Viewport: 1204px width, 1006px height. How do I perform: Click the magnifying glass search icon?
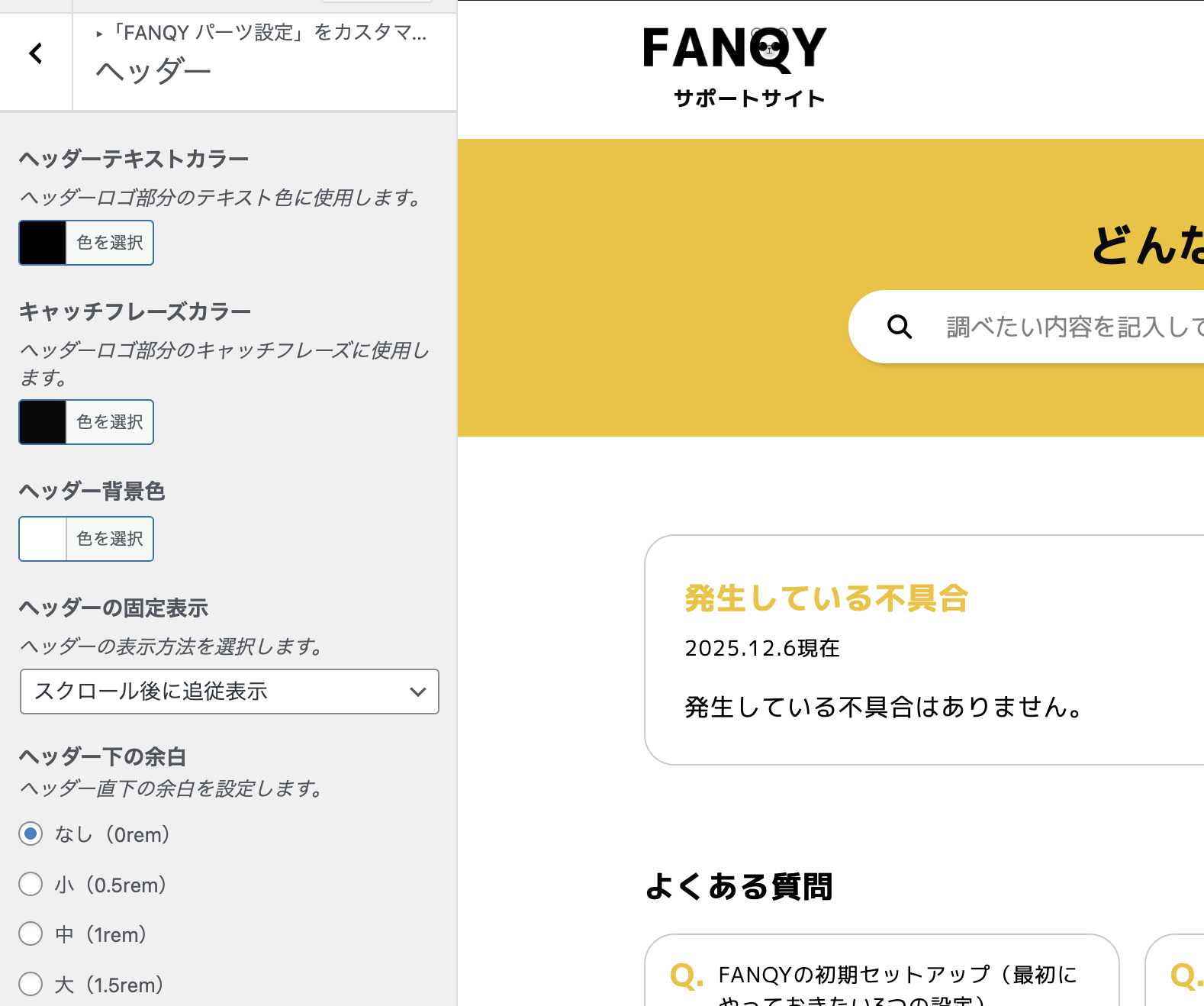(x=900, y=327)
